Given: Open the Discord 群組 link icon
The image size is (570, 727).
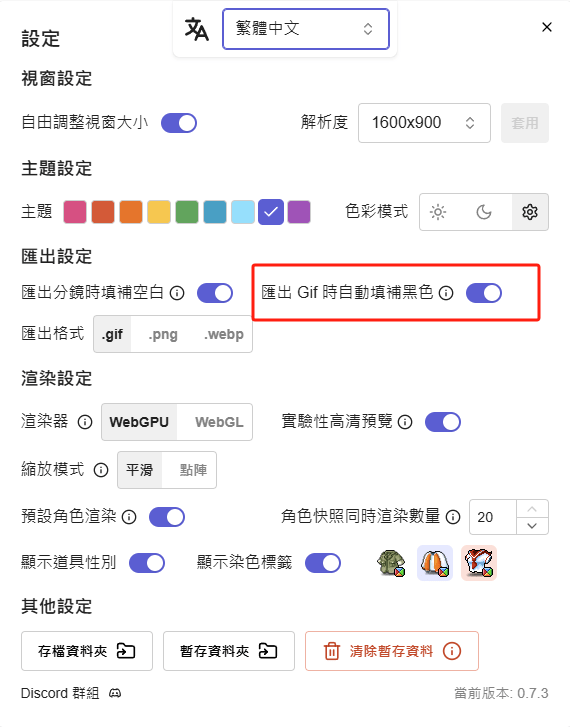Looking at the screenshot, I should click(115, 694).
